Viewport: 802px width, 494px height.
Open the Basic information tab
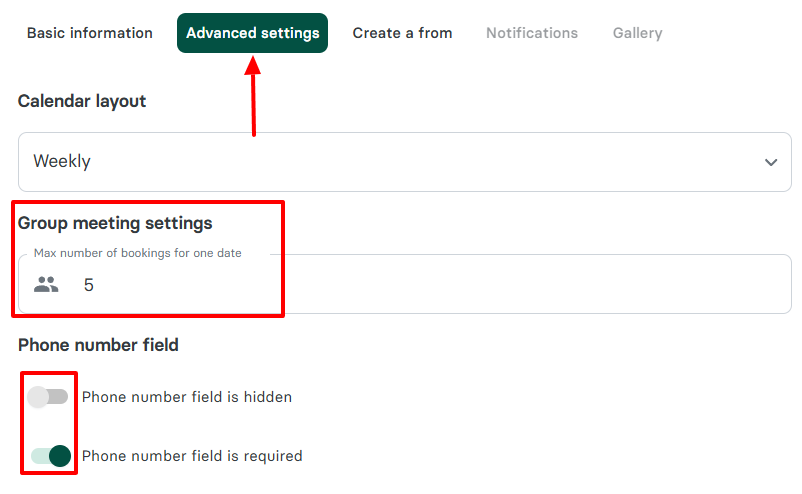tap(90, 33)
